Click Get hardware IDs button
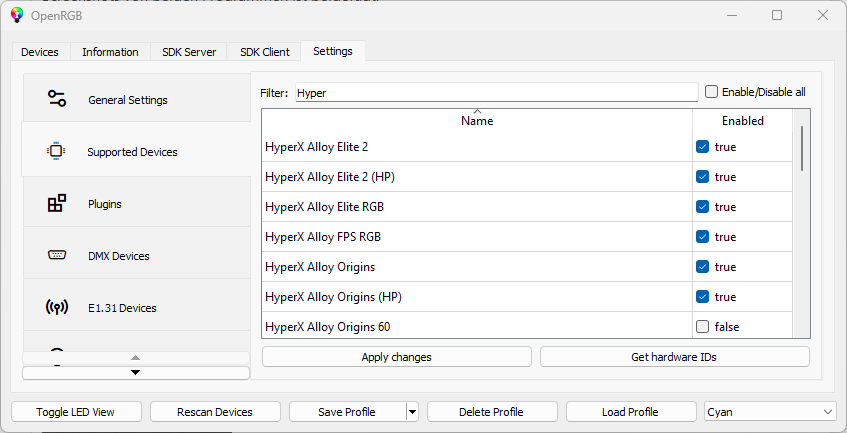Viewport: 847px width, 433px height. [x=674, y=357]
